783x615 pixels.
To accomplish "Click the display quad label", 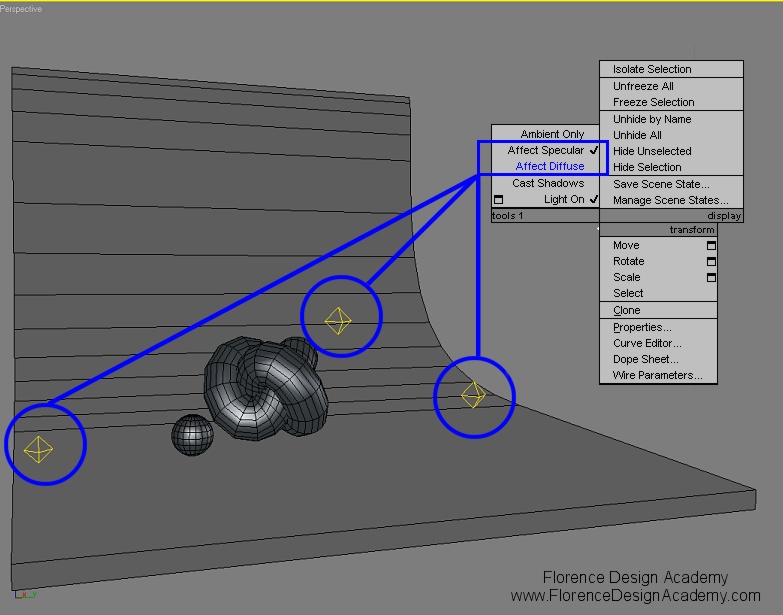I will point(724,216).
